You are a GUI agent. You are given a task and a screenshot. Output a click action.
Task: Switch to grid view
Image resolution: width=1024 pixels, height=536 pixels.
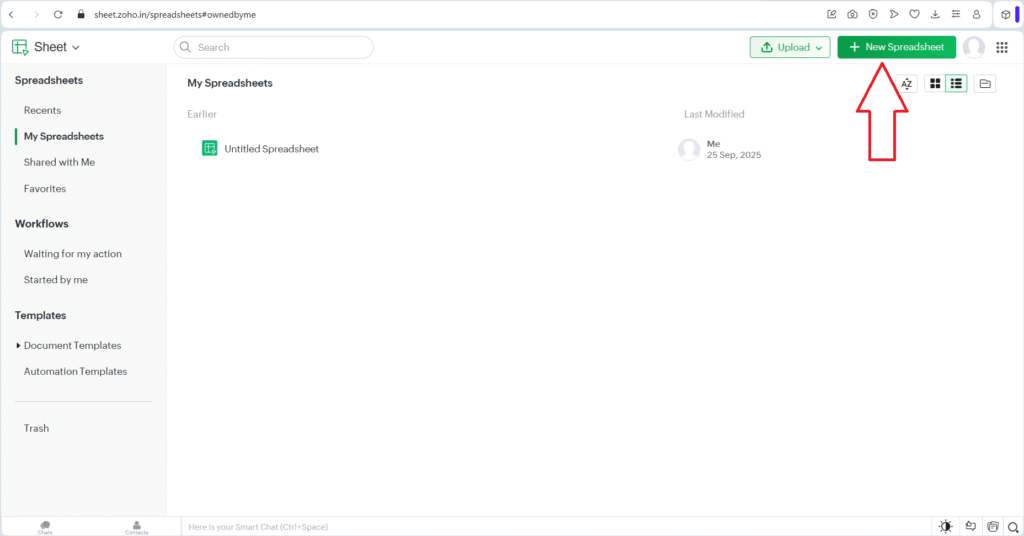[935, 84]
